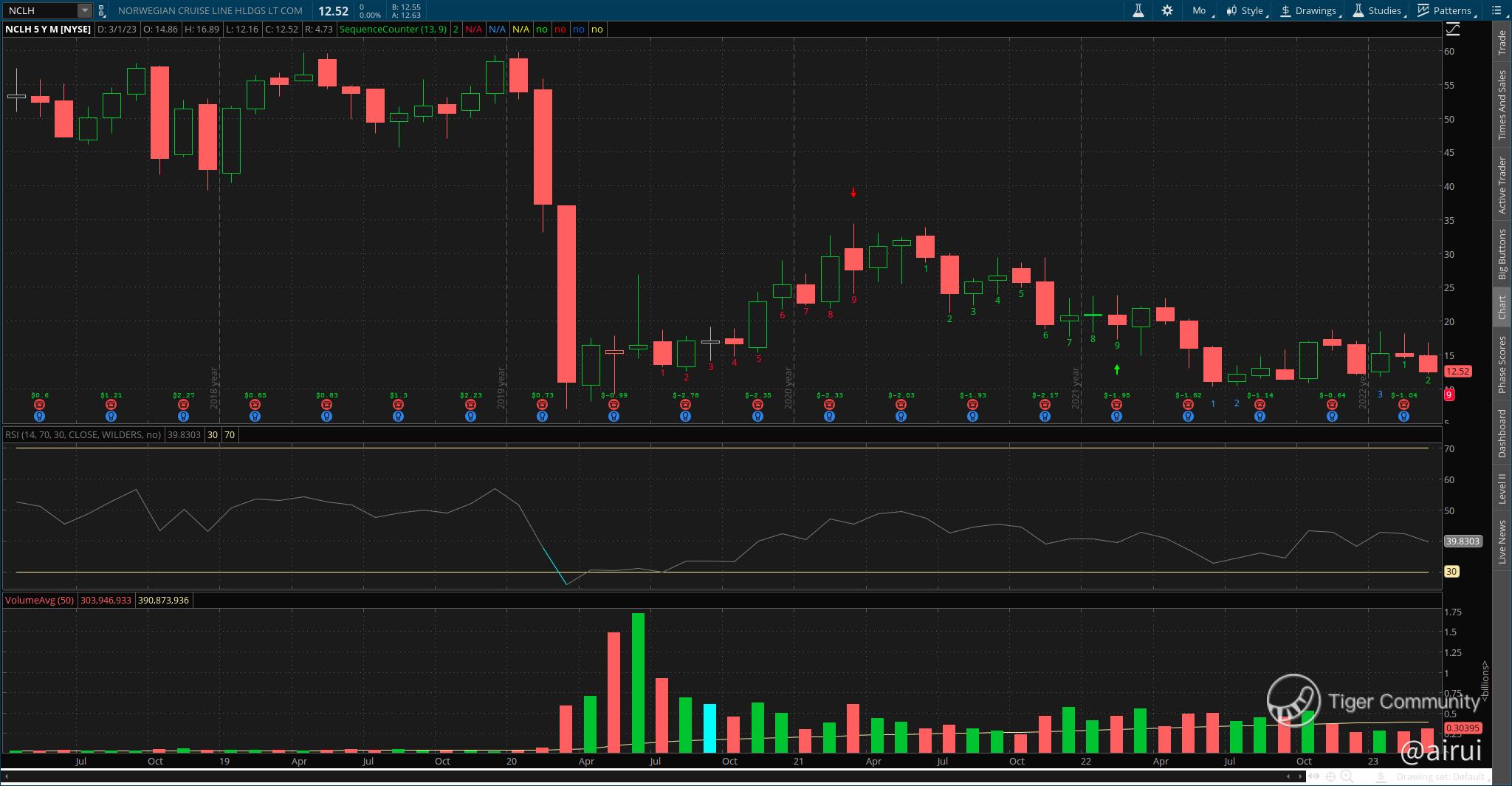Image resolution: width=1512 pixels, height=786 pixels.
Task: Click the red phone icon under $2.23
Action: tap(470, 405)
